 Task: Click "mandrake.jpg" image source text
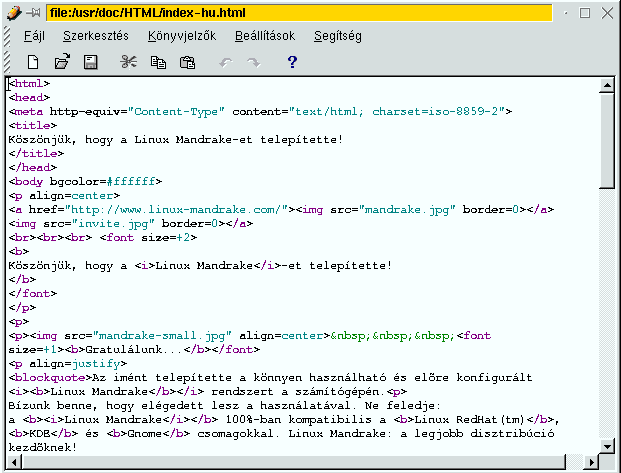click(x=407, y=210)
